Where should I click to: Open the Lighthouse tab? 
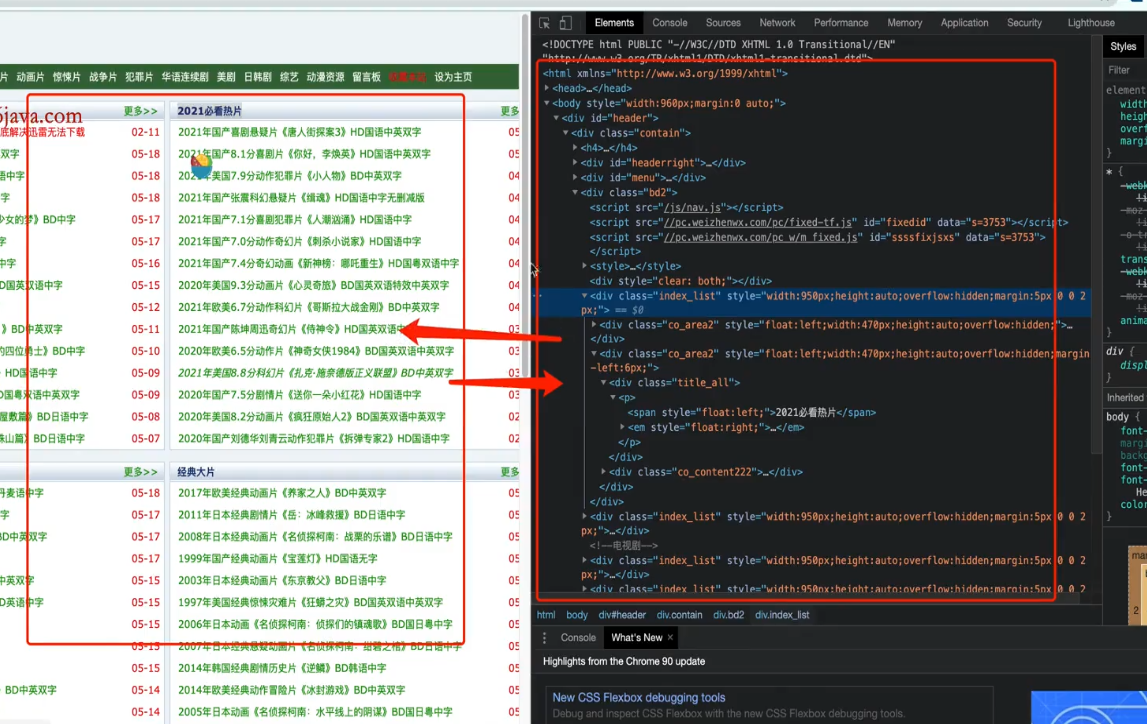point(1091,23)
